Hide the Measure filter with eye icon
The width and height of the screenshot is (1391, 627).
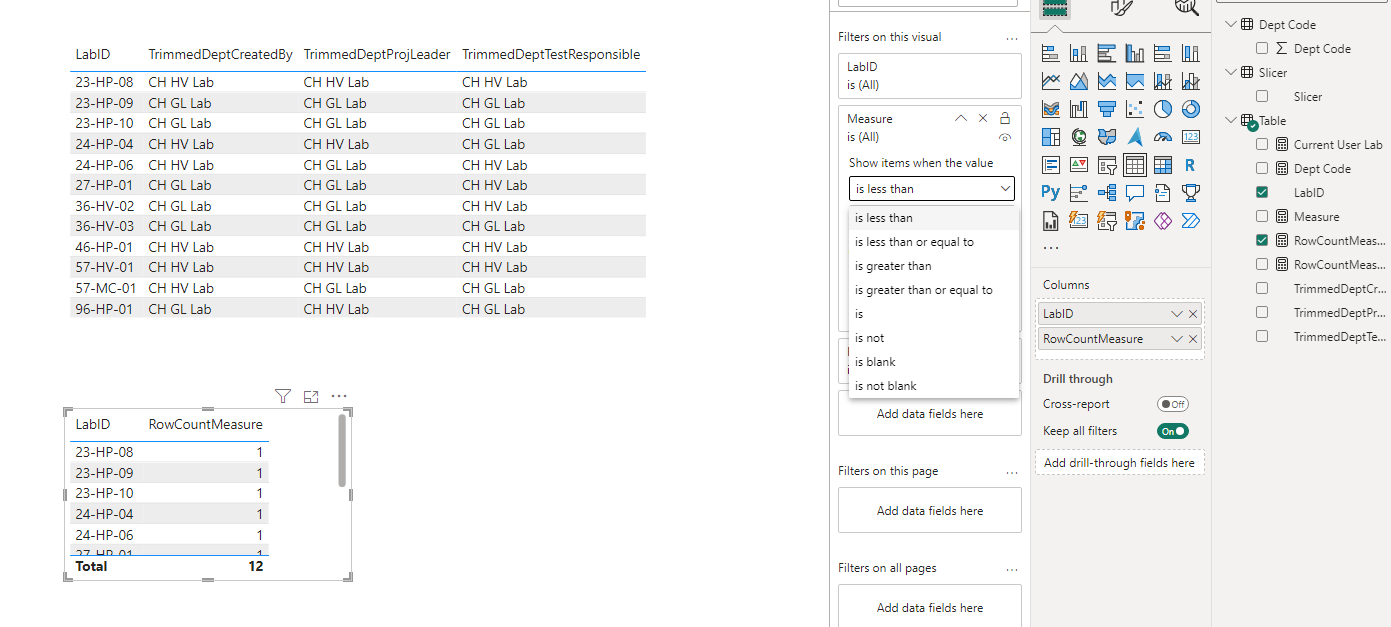click(x=1005, y=137)
